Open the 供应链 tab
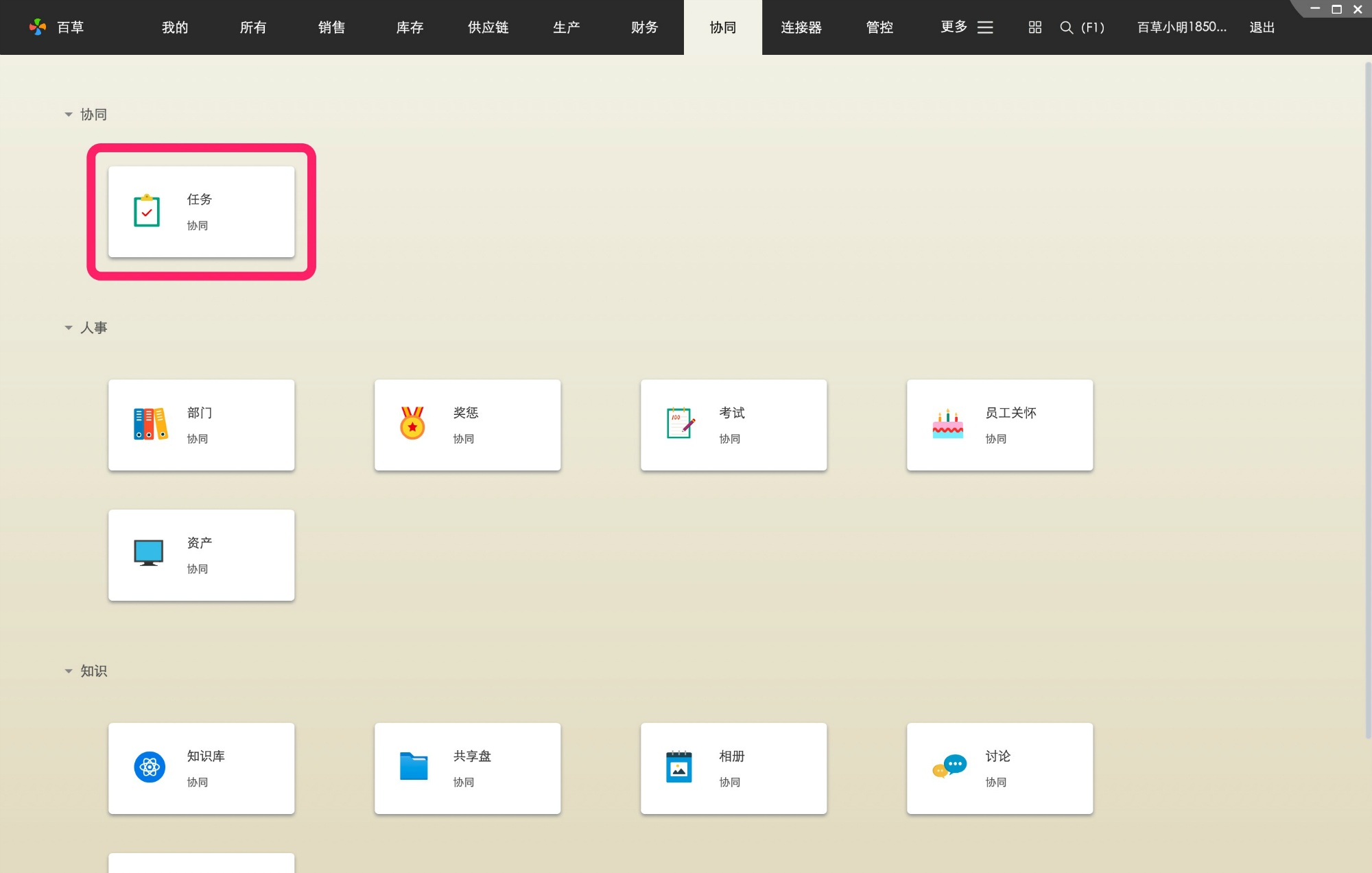This screenshot has width=1372, height=873. pyautogui.click(x=488, y=27)
